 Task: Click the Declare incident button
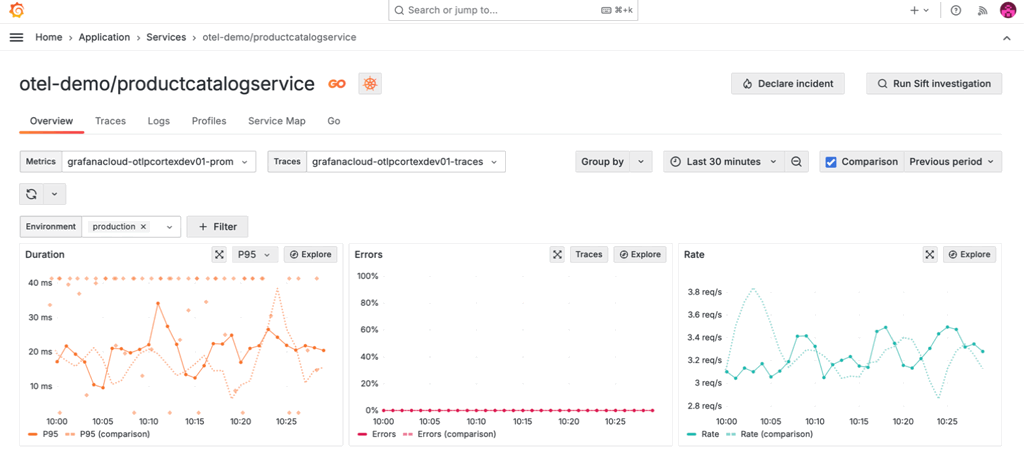[788, 84]
